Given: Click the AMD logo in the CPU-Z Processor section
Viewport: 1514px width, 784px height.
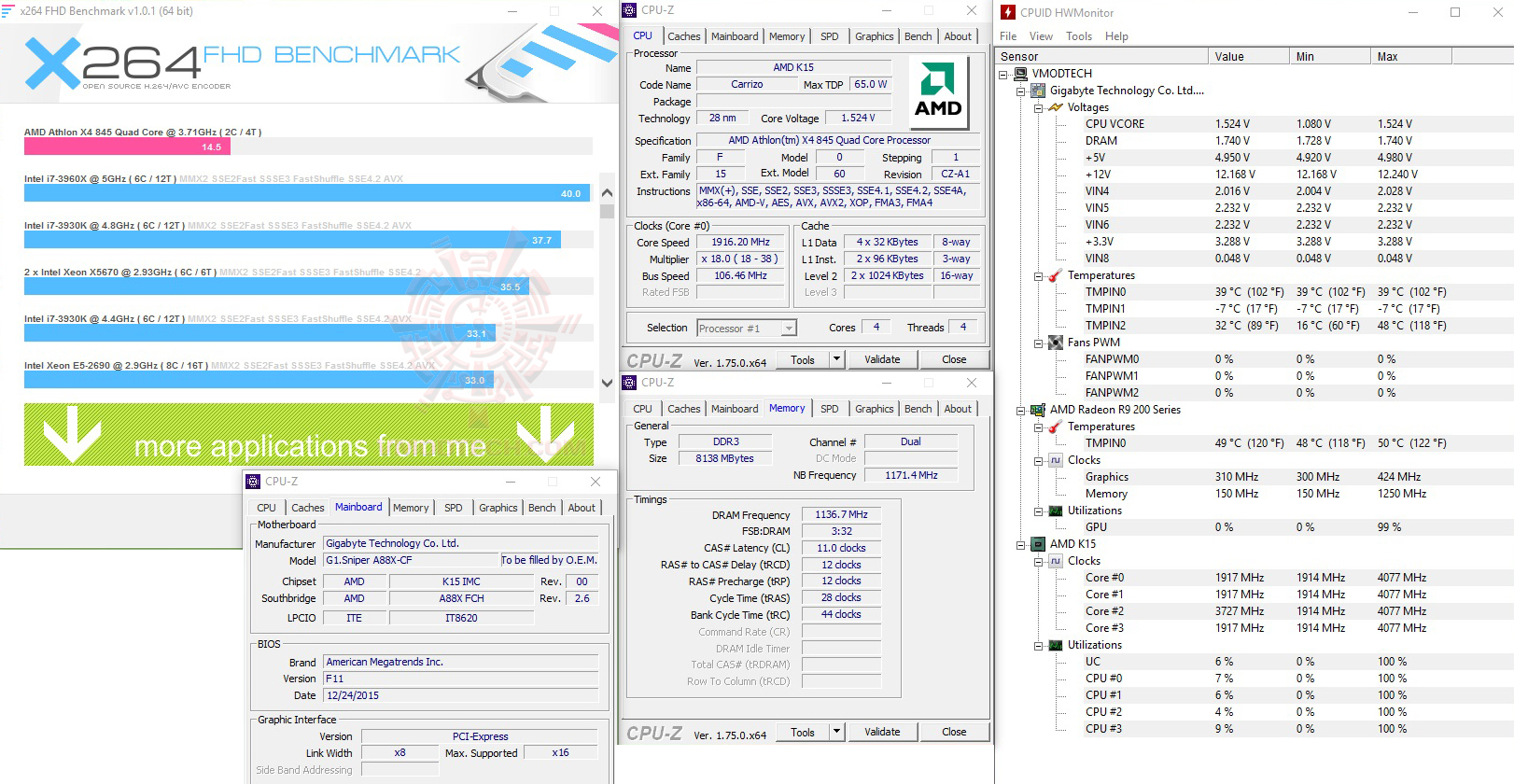Looking at the screenshot, I should 938,93.
